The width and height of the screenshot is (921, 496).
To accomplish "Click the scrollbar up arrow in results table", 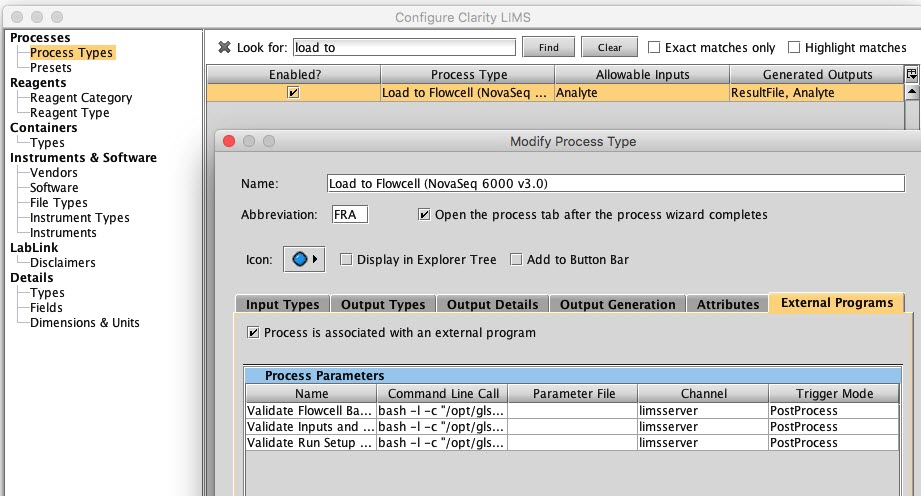I will 911,92.
